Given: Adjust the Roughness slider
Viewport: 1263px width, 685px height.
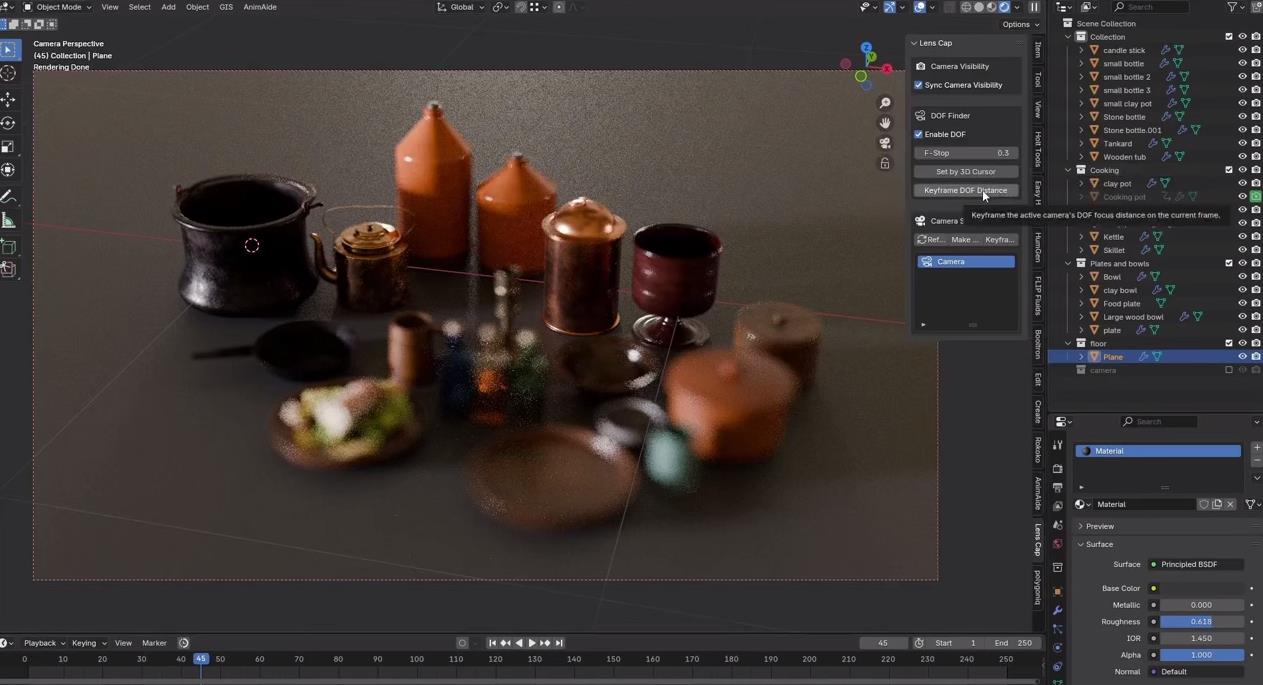Looking at the screenshot, I should pos(1201,622).
